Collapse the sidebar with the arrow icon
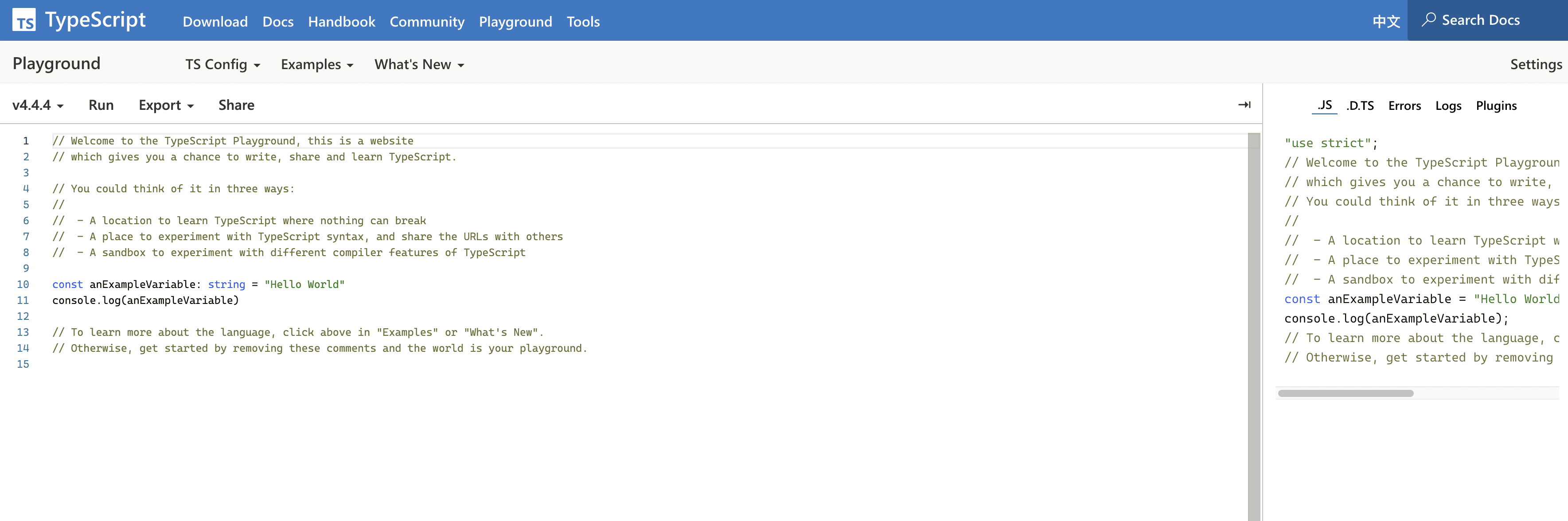The height and width of the screenshot is (521, 1568). point(1244,105)
